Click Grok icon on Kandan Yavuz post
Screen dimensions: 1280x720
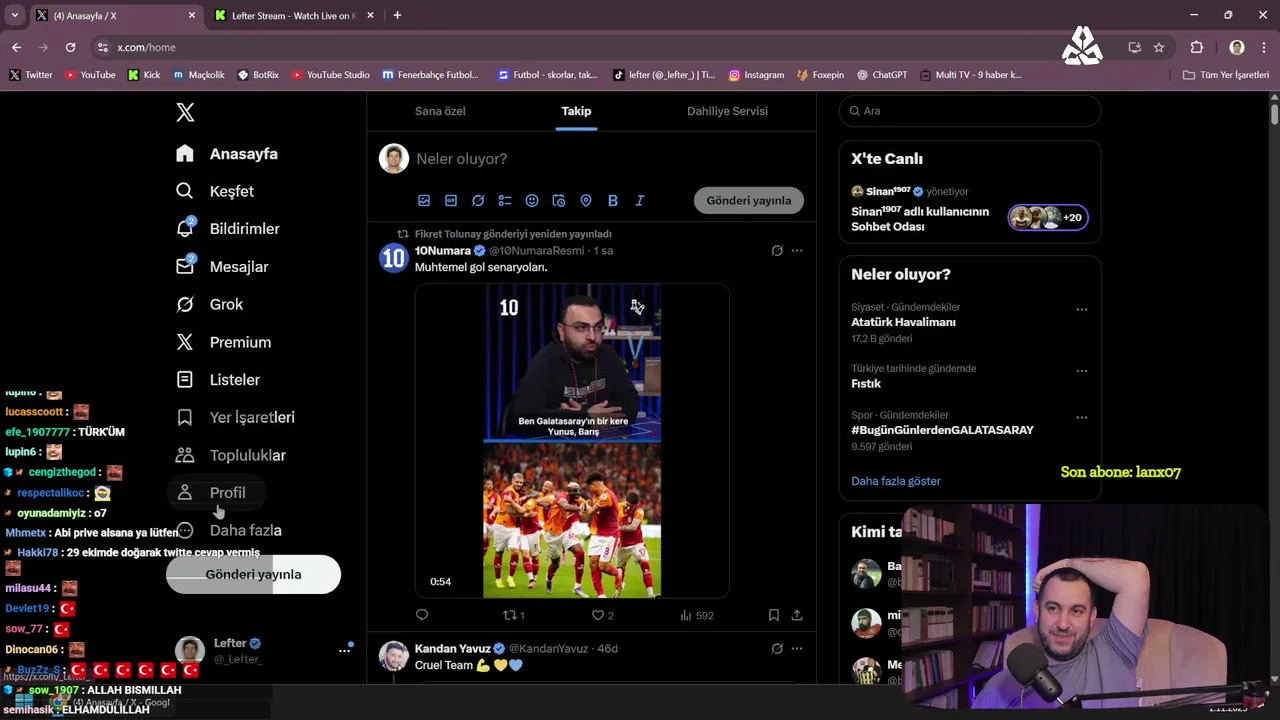[777, 649]
